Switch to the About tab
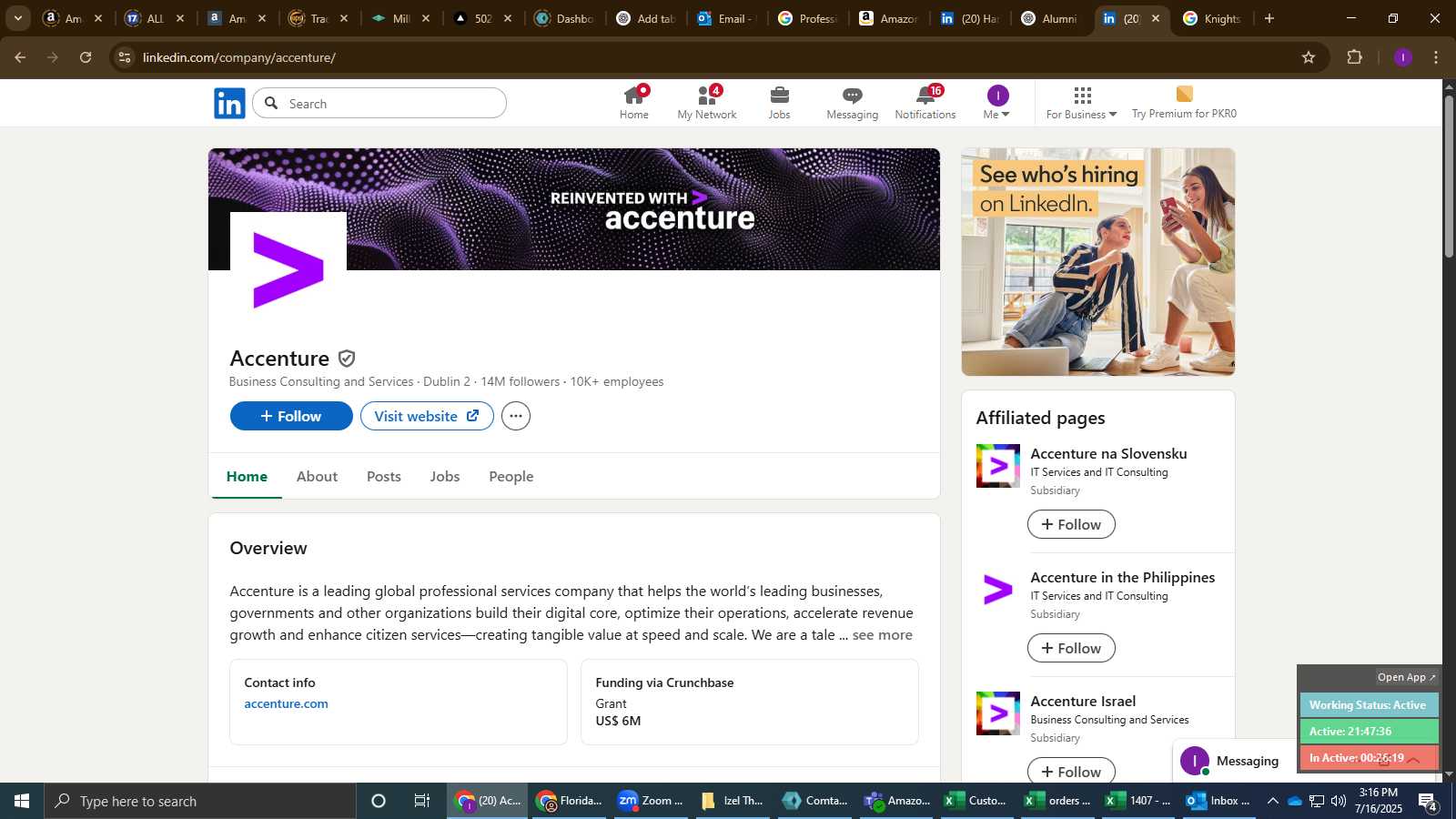This screenshot has width=1456, height=819. (x=317, y=477)
